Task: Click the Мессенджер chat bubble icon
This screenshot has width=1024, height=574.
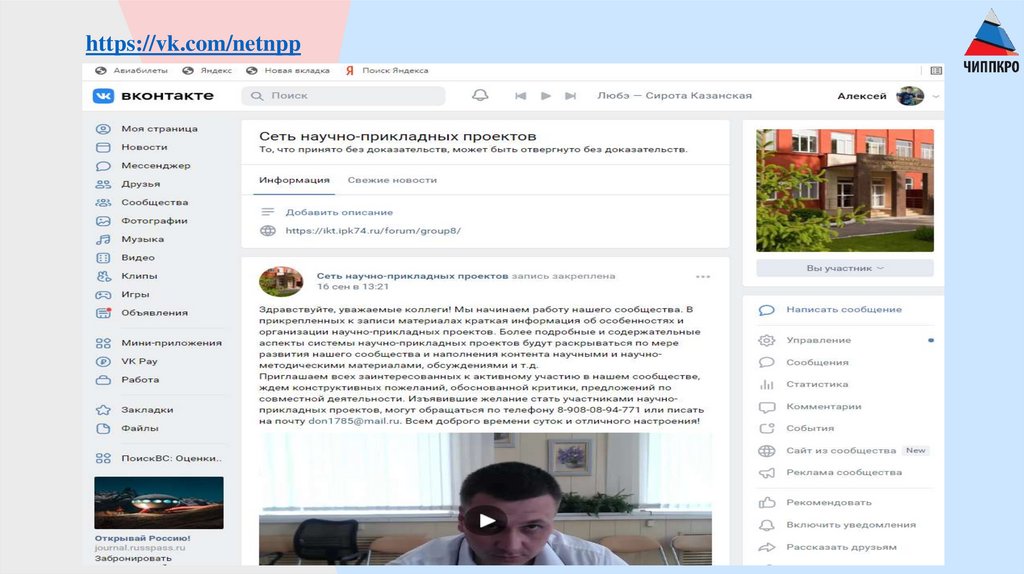Action: coord(103,166)
